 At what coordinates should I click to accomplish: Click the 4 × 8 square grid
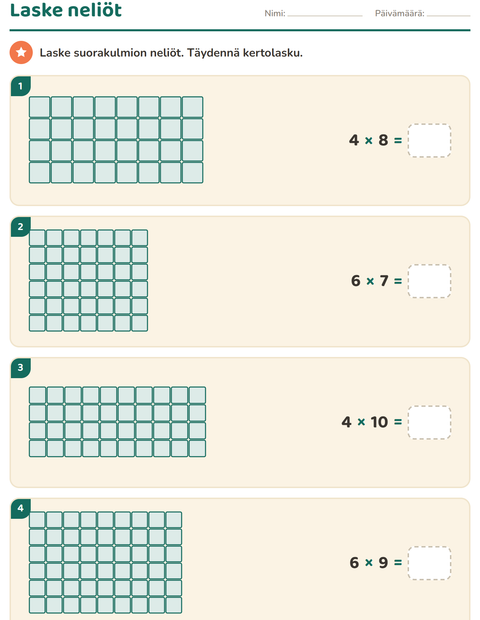[116, 140]
